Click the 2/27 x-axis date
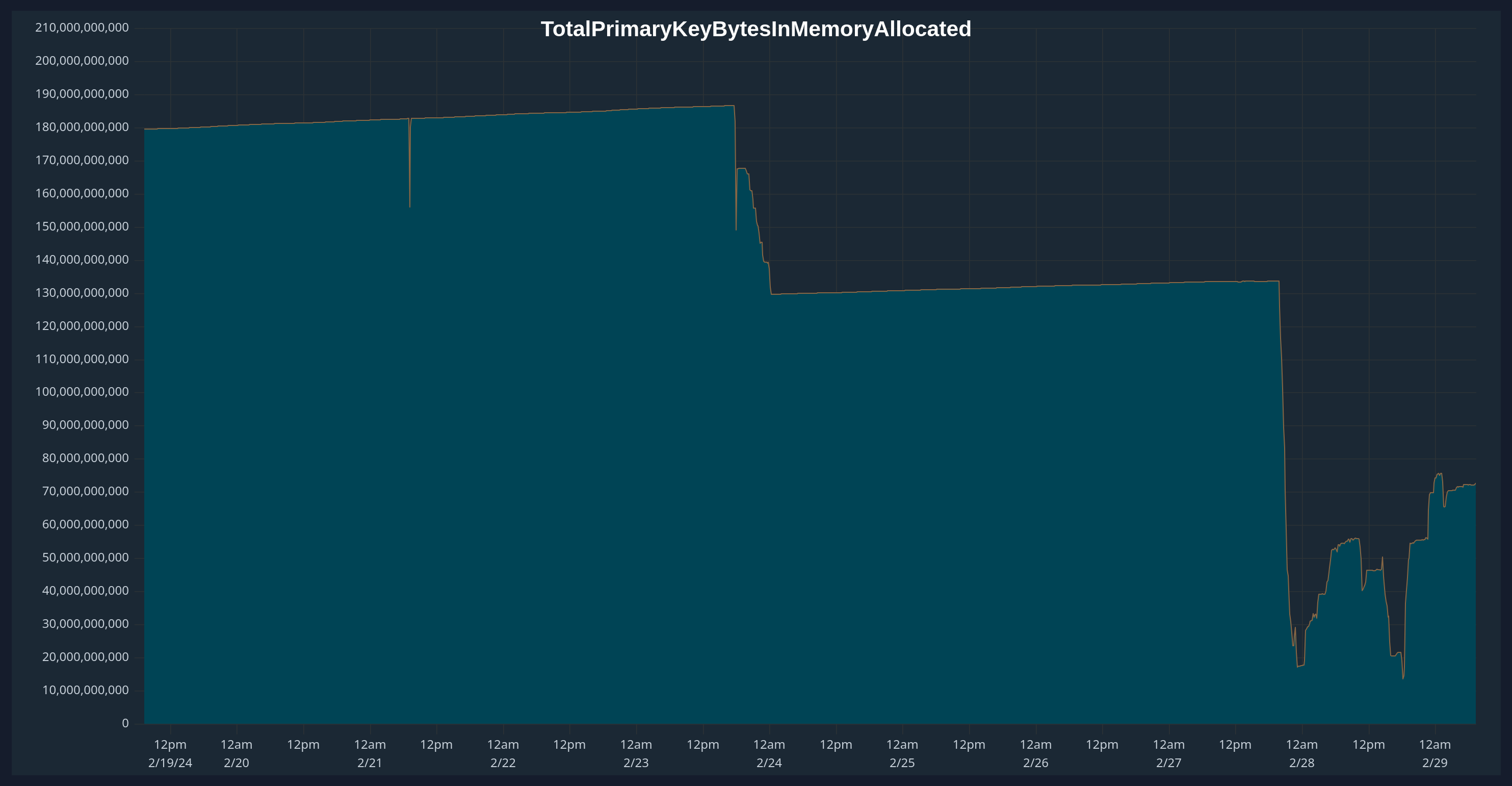1512x786 pixels. tap(1168, 763)
